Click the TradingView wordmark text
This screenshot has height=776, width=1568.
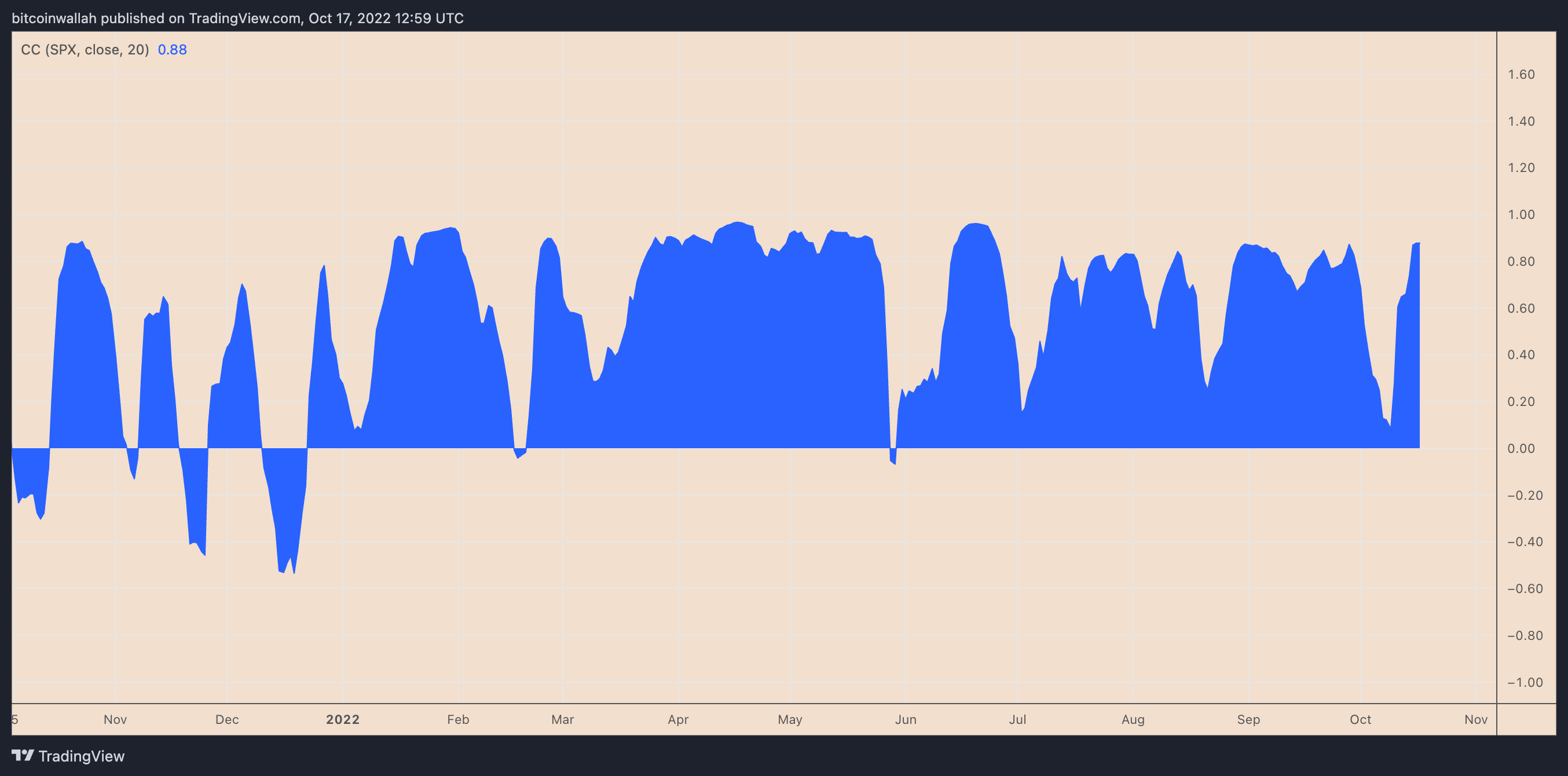[81, 756]
